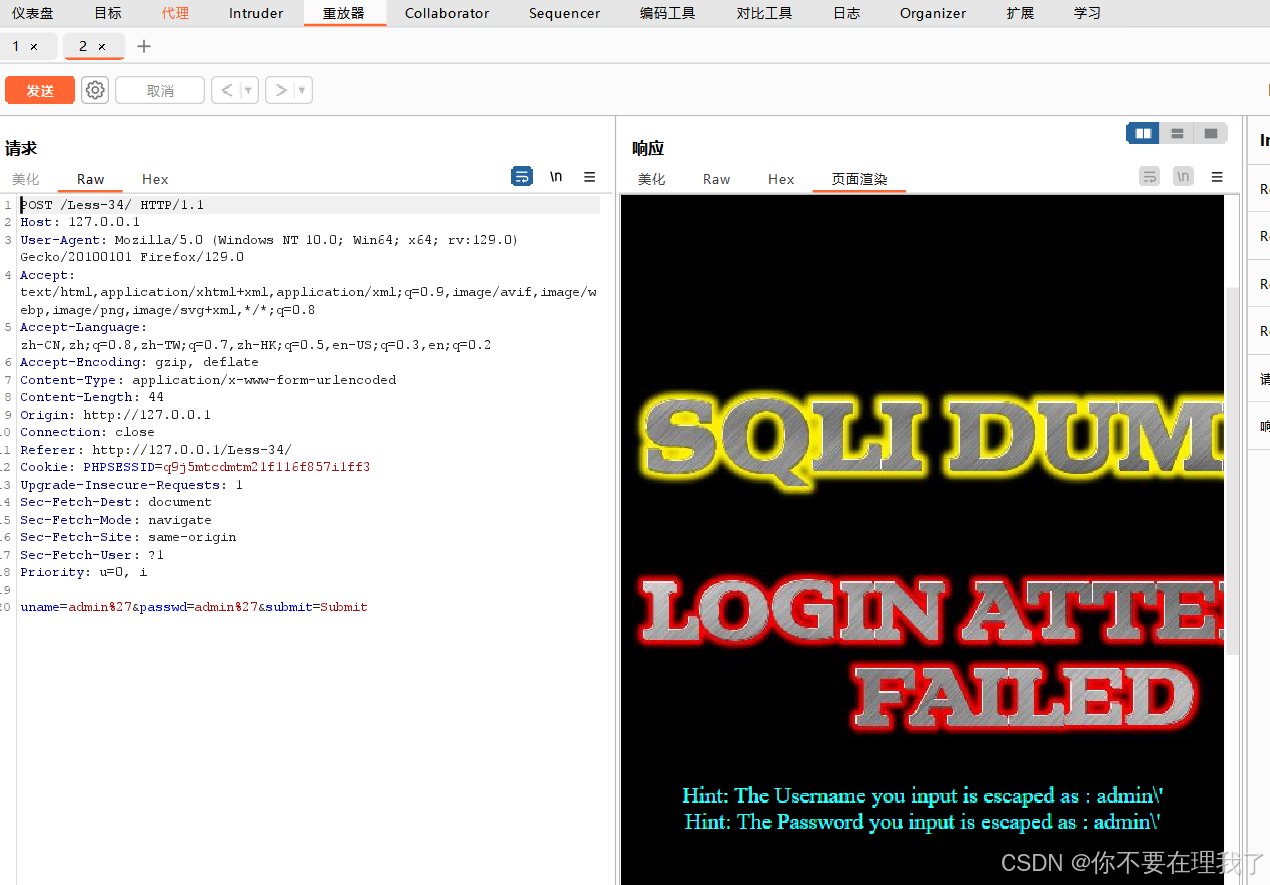The width and height of the screenshot is (1270, 885).
Task: Click the Upgrade-Insecure-Requests header
Action: point(131,485)
